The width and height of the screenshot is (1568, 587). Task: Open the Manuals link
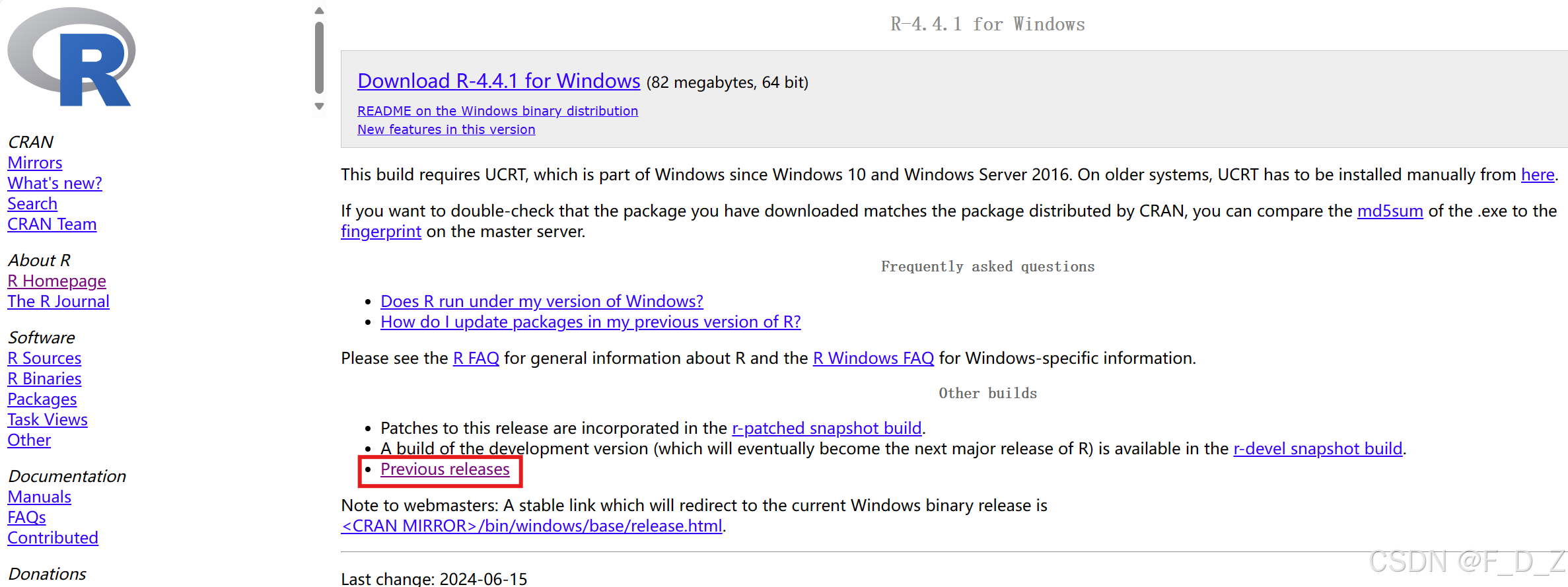40,497
